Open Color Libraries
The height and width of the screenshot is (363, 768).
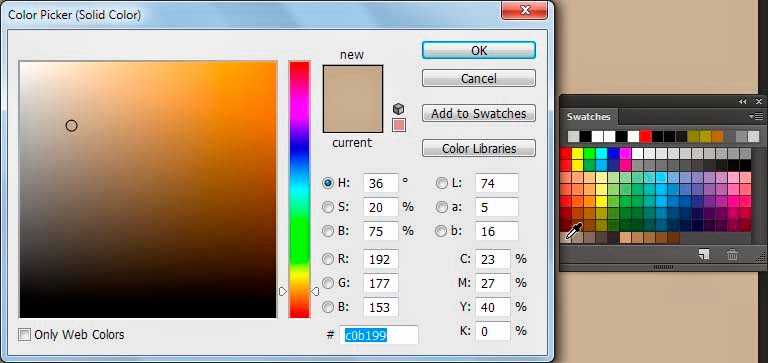[x=479, y=148]
